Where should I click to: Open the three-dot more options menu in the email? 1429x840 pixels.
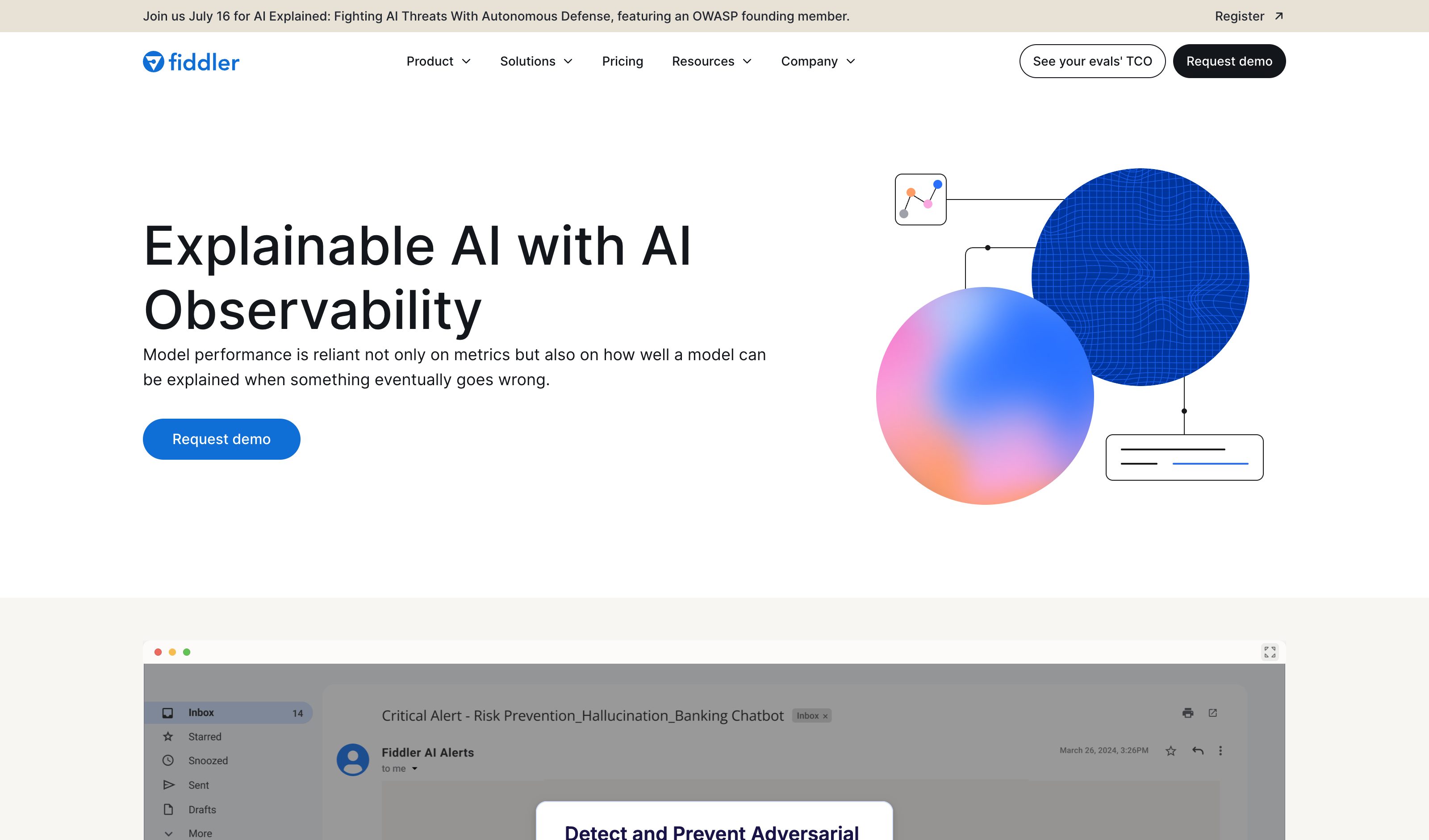point(1220,750)
